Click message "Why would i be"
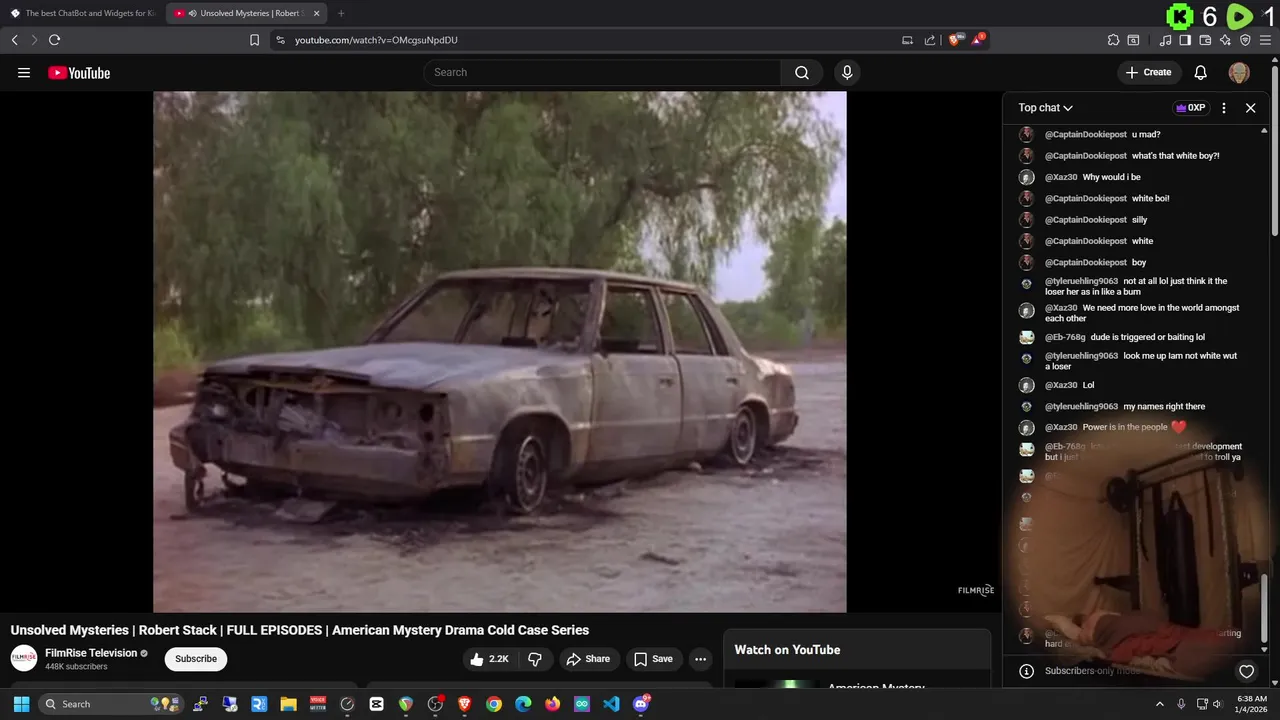 click(x=1112, y=177)
